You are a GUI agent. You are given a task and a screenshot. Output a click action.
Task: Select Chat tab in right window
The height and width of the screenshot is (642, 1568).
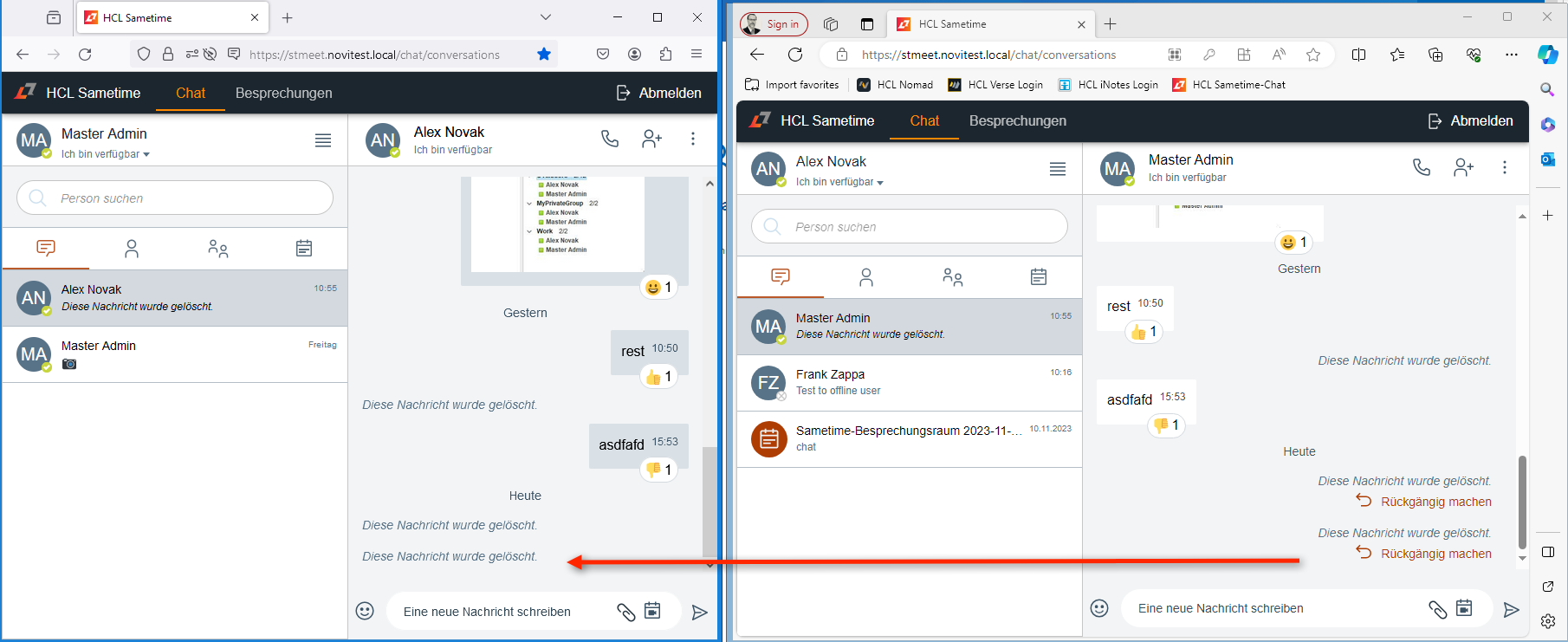924,120
